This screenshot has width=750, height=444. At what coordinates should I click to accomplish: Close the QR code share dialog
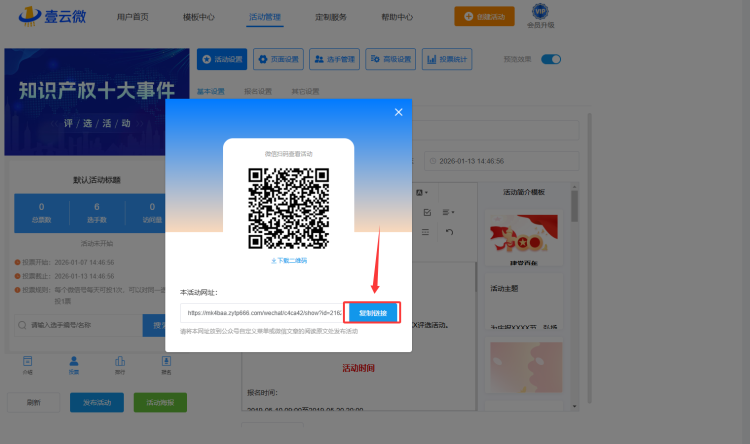[x=398, y=112]
